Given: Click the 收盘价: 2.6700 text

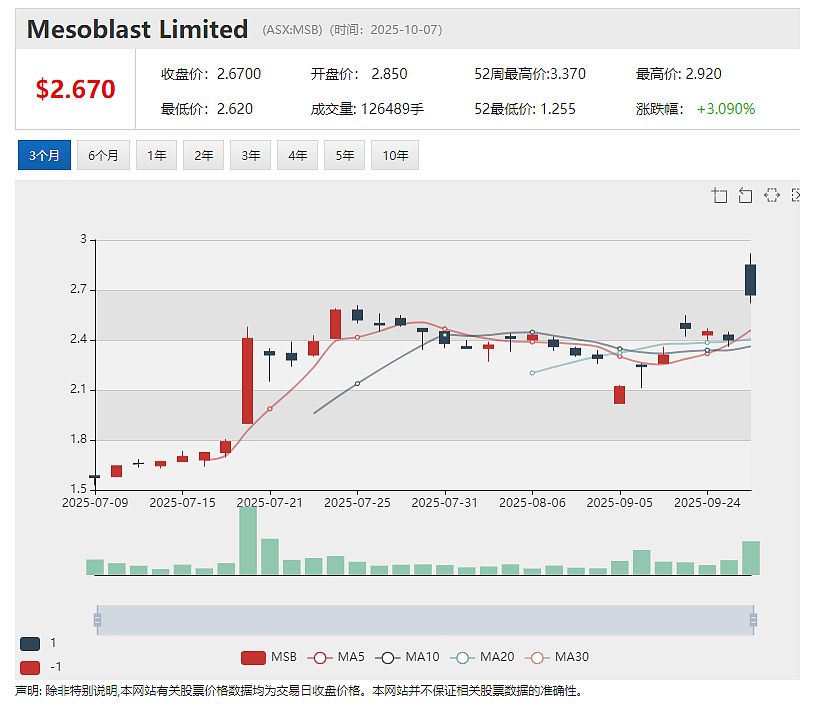Looking at the screenshot, I should pyautogui.click(x=211, y=74).
